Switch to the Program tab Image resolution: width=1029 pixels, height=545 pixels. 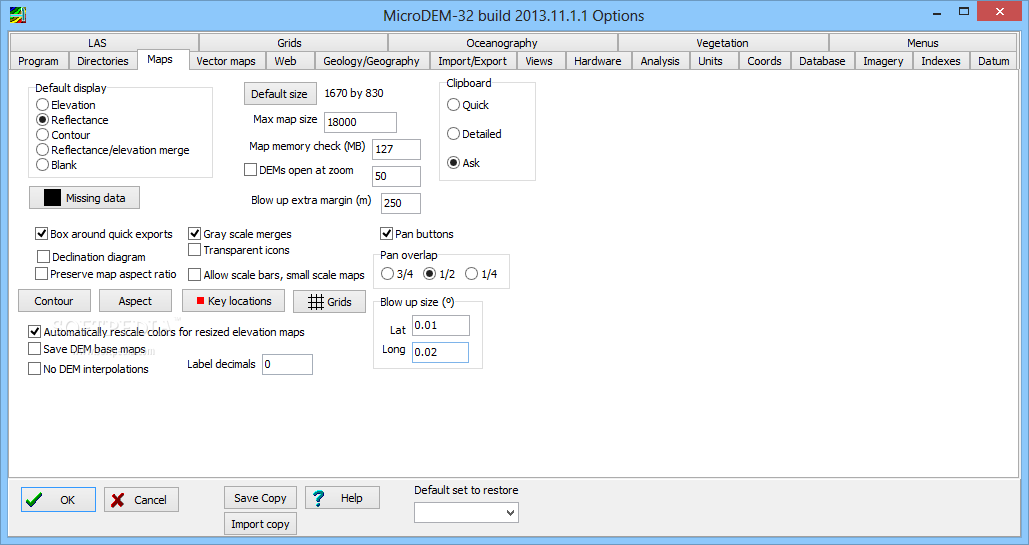(x=38, y=61)
